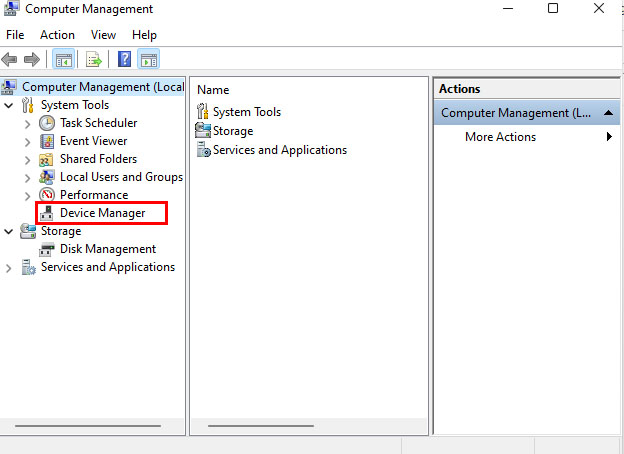Select Local Users and Groups label
The height and width of the screenshot is (454, 624).
[x=121, y=177]
